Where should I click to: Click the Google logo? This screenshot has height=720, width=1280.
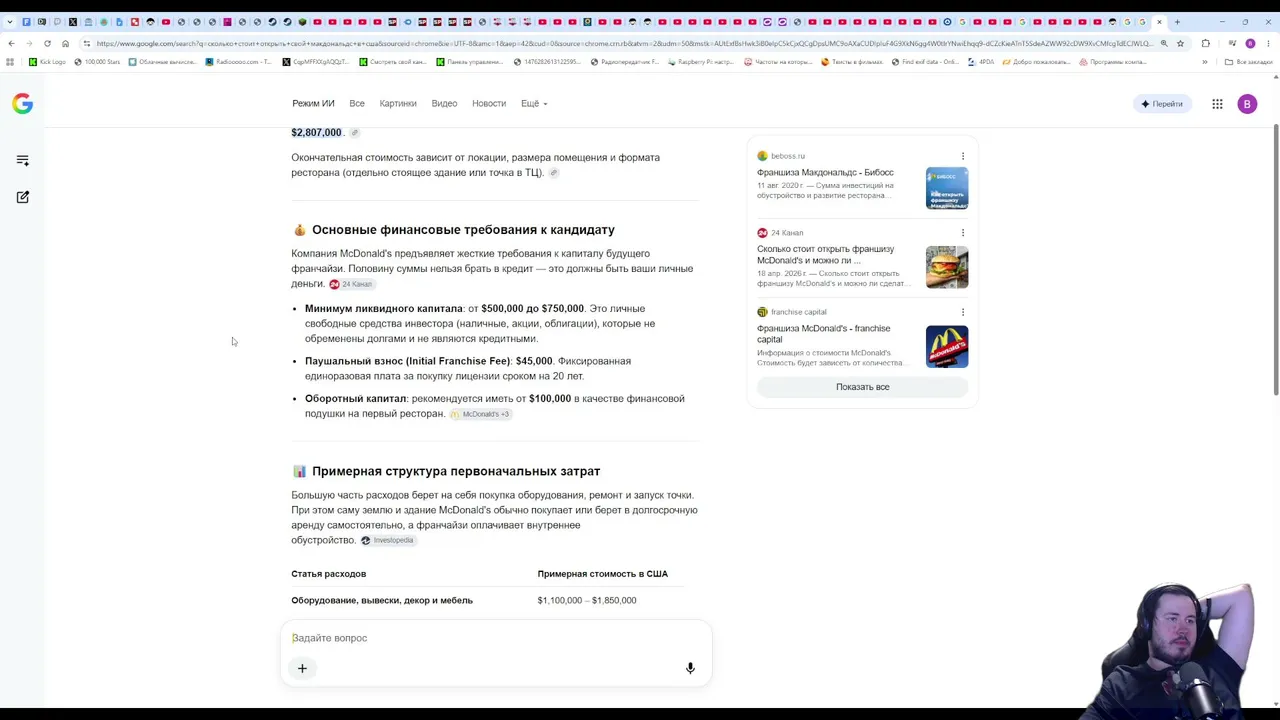(22, 104)
